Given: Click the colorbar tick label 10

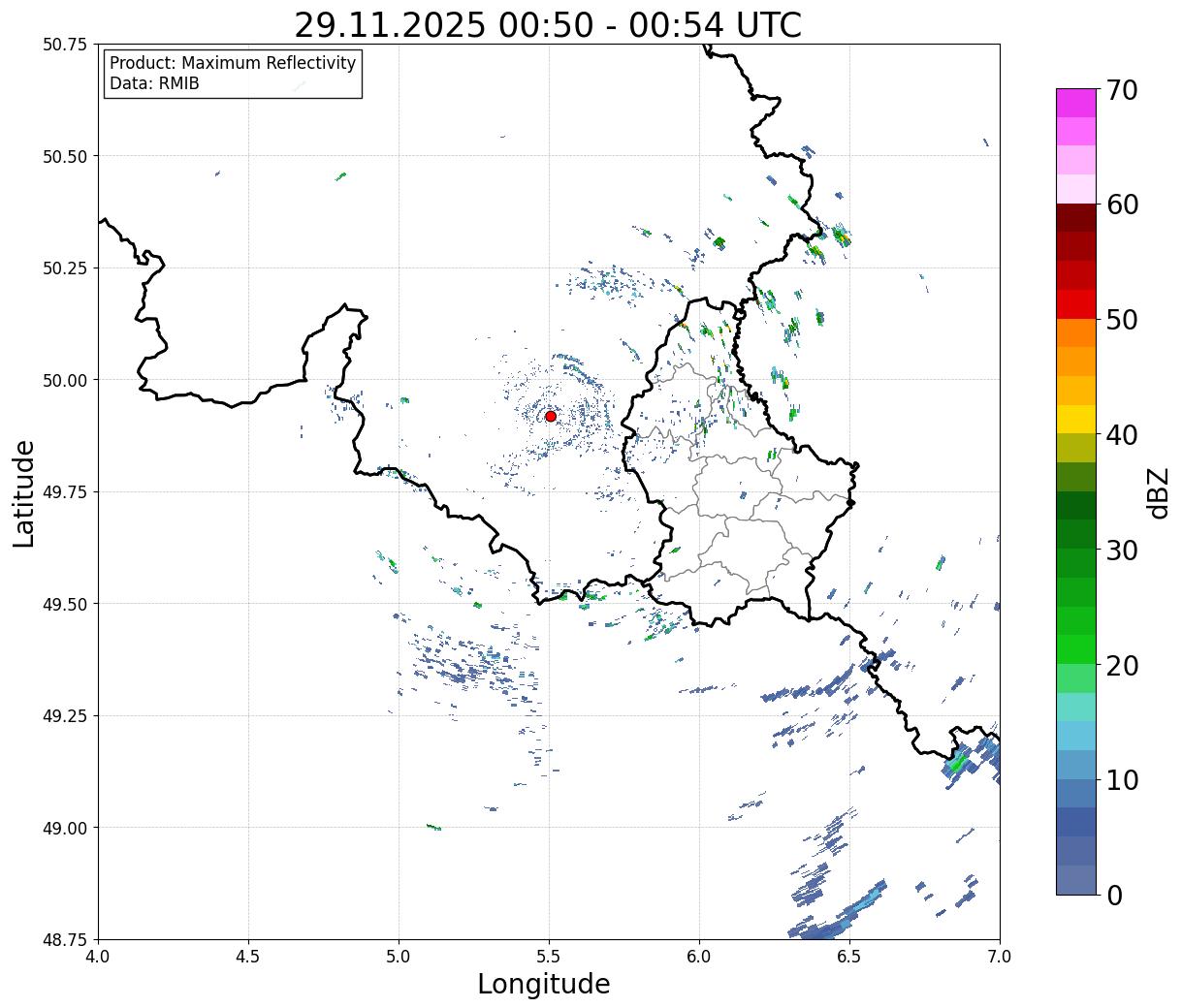Looking at the screenshot, I should pyautogui.click(x=1121, y=779).
